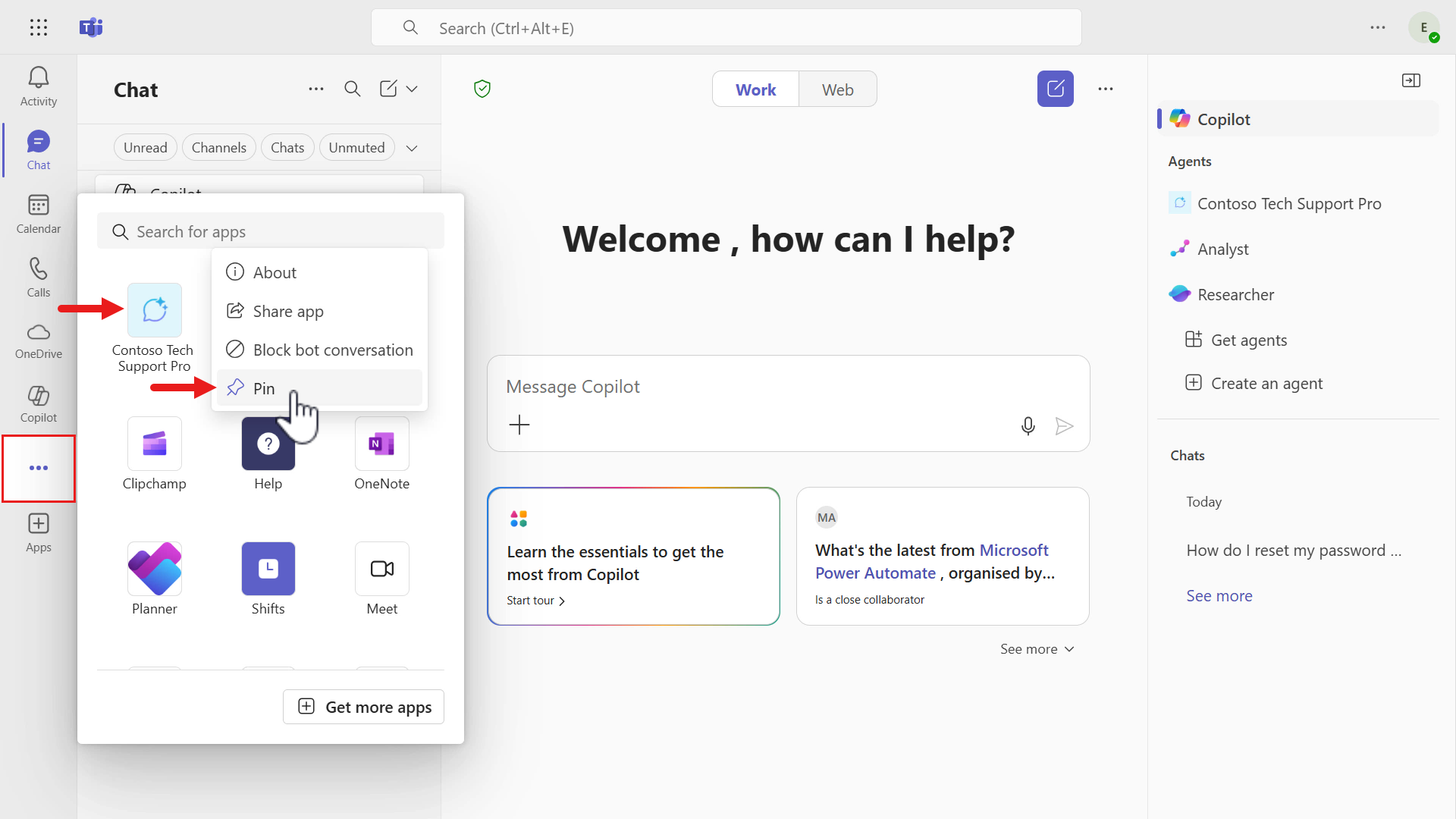Expand See more prompt suggestions

pyautogui.click(x=1037, y=649)
